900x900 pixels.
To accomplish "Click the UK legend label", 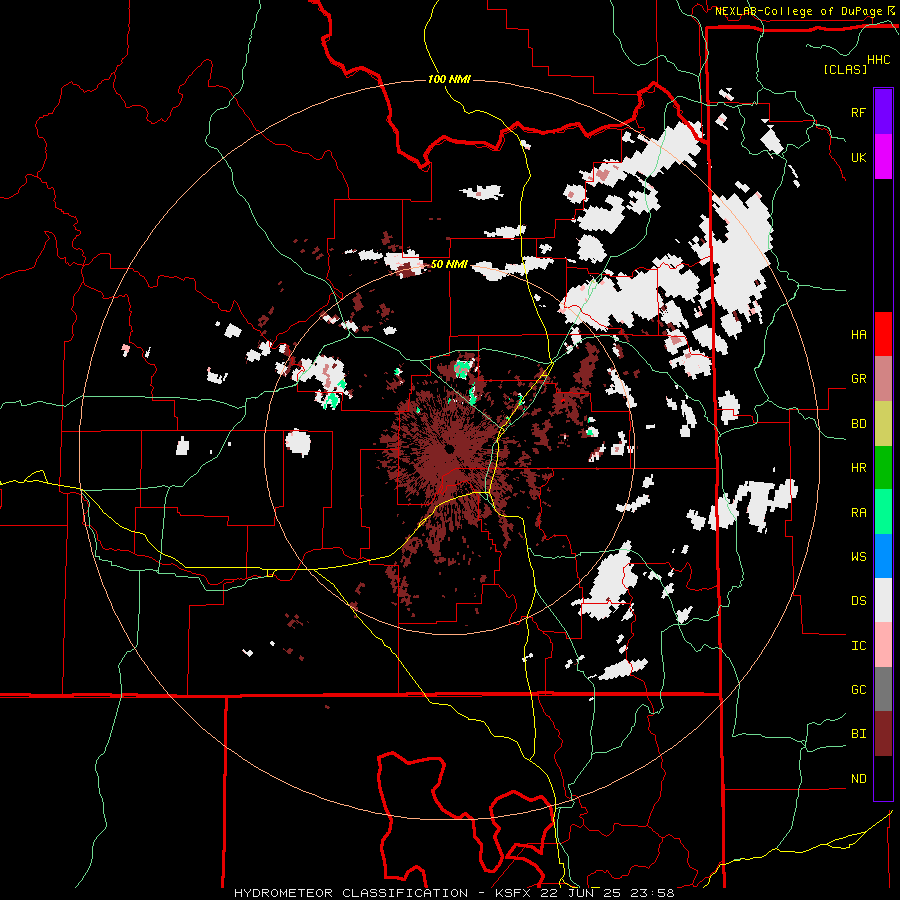I will point(858,157).
